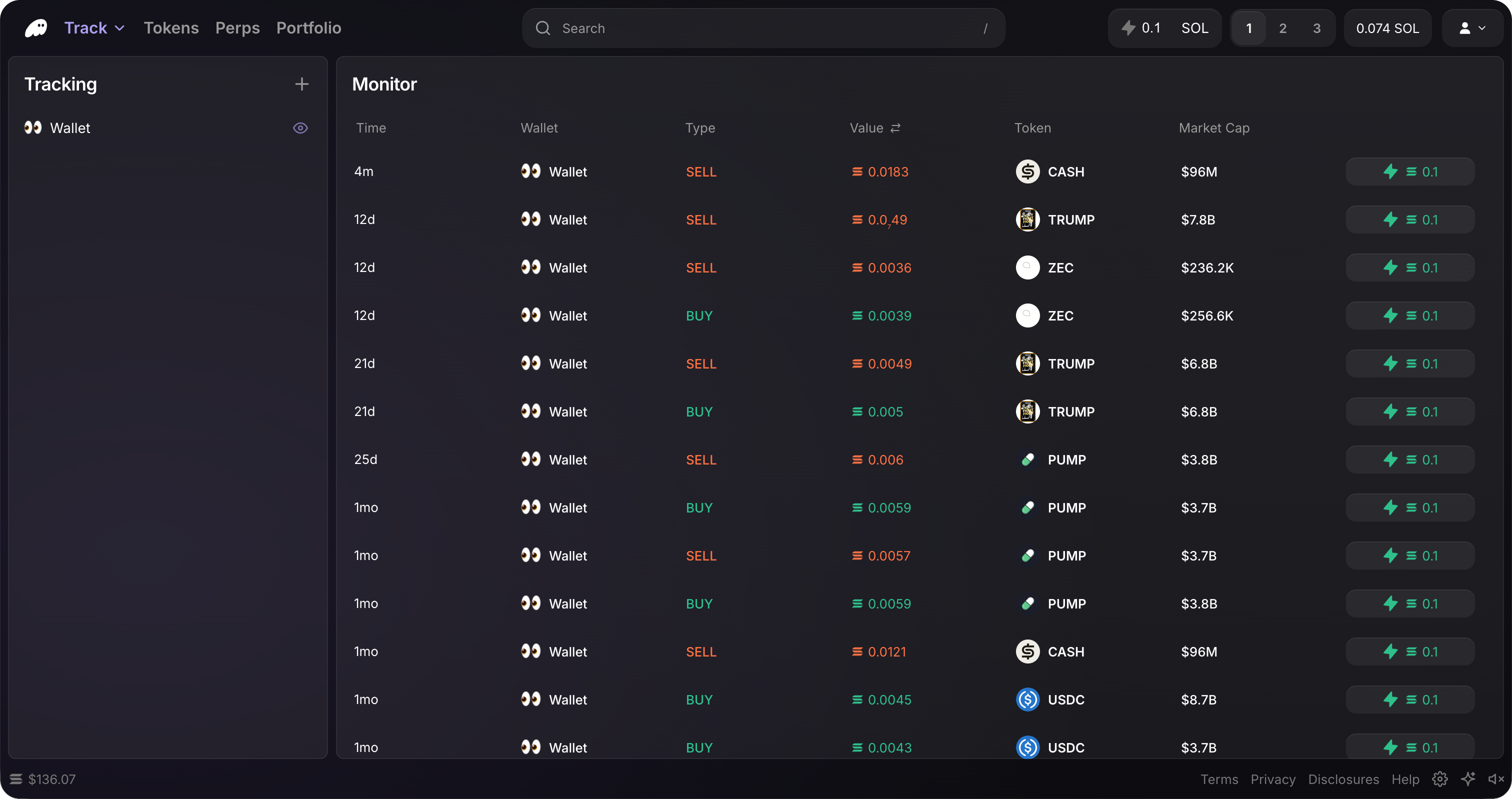Click the USDC token icon

point(1027,699)
